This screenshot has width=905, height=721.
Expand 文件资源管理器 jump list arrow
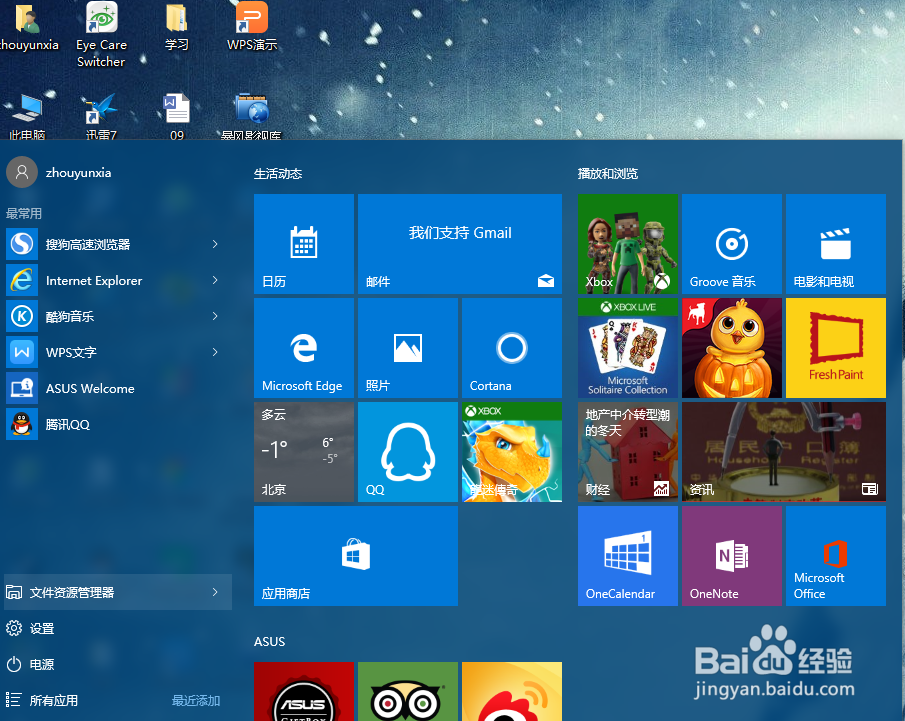pos(215,592)
